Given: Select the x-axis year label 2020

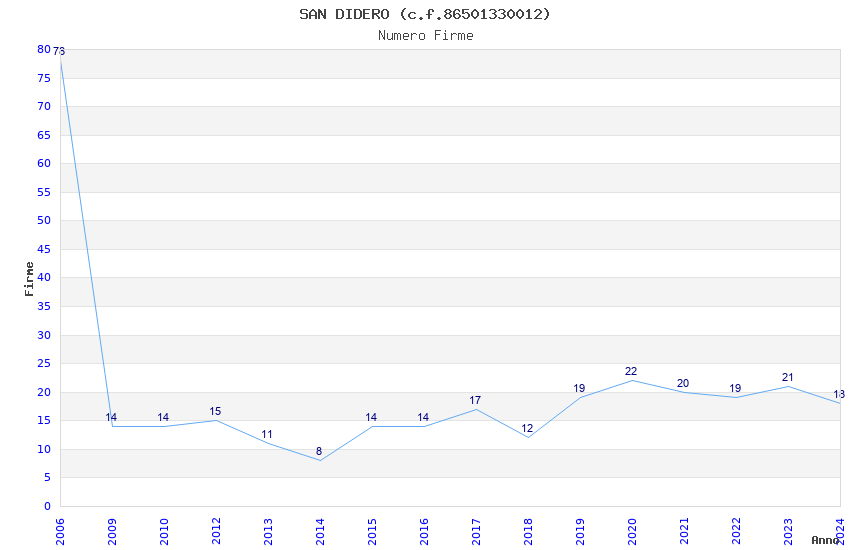Looking at the screenshot, I should pos(632,532).
